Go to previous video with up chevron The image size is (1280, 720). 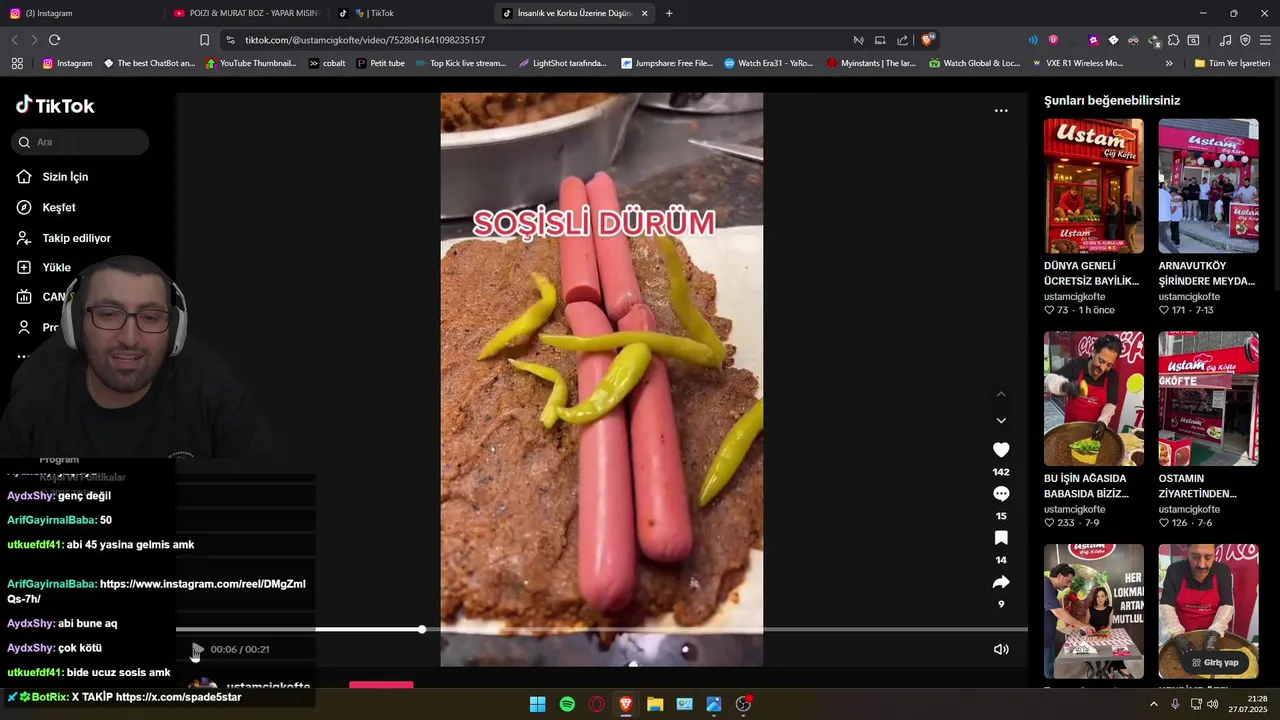click(x=1001, y=394)
